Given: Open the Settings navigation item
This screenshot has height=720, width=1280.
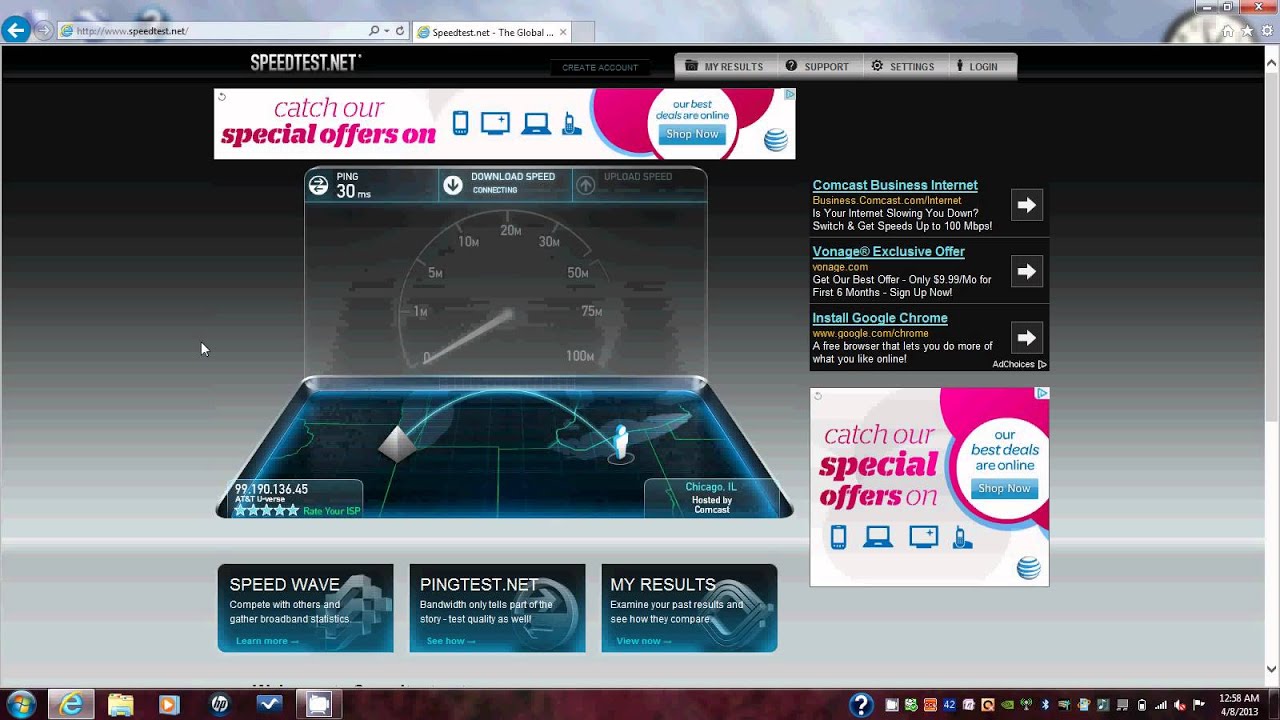Looking at the screenshot, I should tap(903, 66).
